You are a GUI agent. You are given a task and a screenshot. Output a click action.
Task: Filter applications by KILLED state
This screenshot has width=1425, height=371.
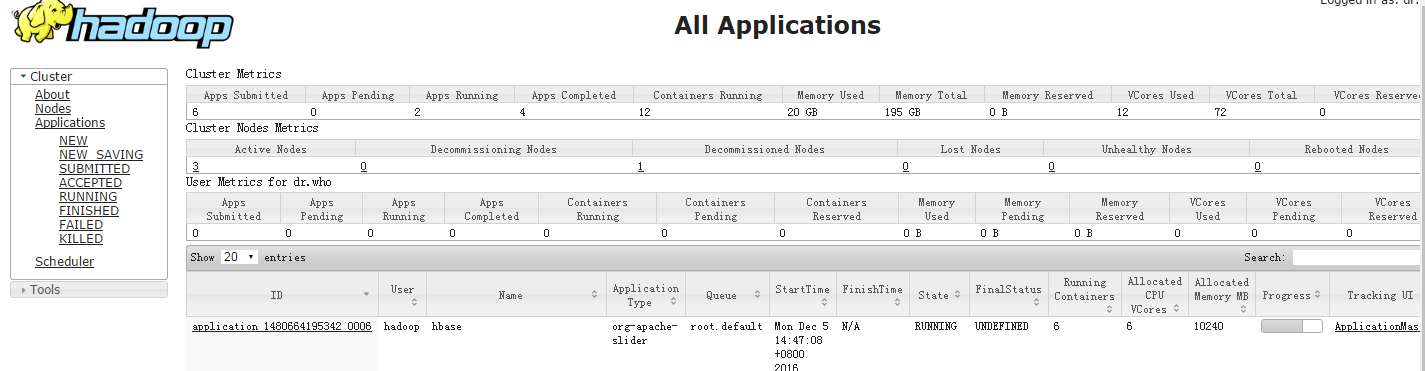(81, 239)
